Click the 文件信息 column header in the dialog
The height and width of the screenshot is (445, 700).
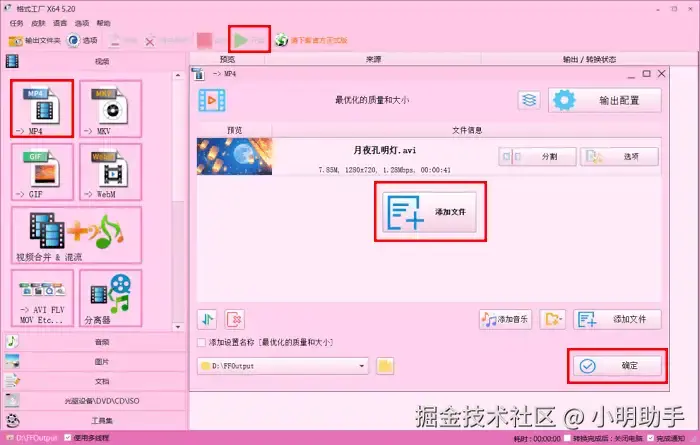click(x=467, y=130)
